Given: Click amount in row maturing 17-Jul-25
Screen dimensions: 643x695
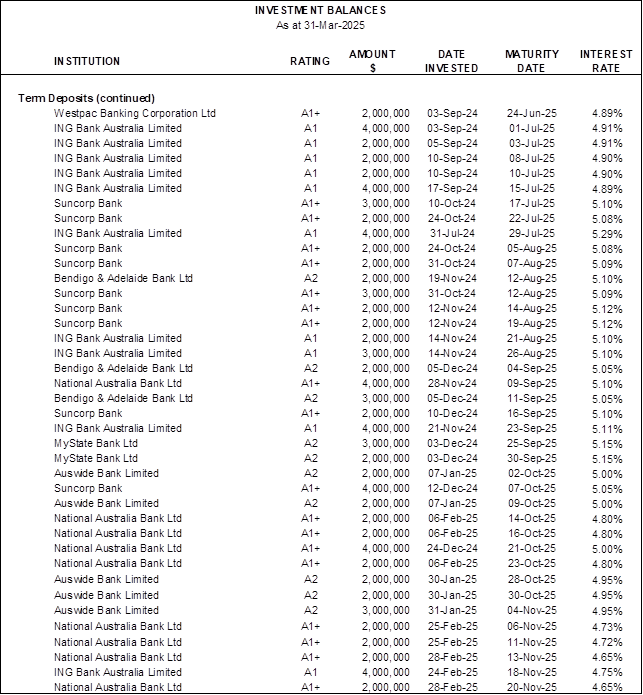Looking at the screenshot, I should pyautogui.click(x=386, y=204).
